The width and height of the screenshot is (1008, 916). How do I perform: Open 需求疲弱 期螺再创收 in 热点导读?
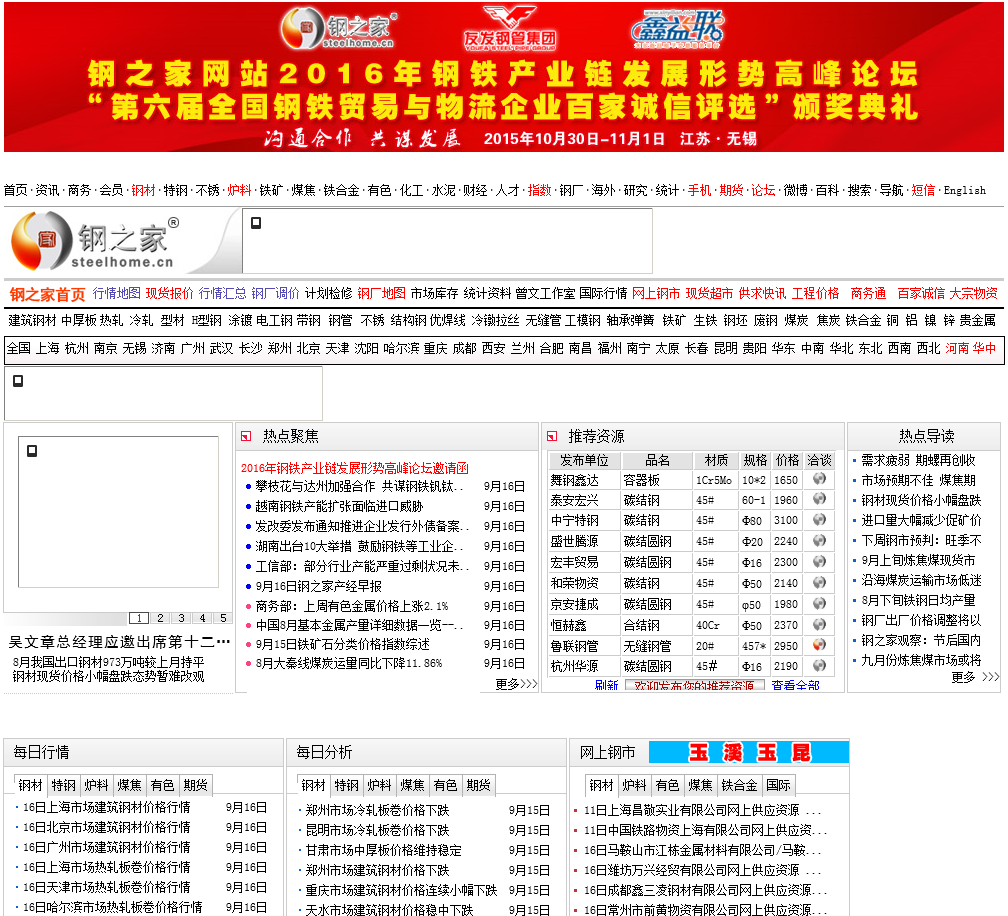(919, 460)
